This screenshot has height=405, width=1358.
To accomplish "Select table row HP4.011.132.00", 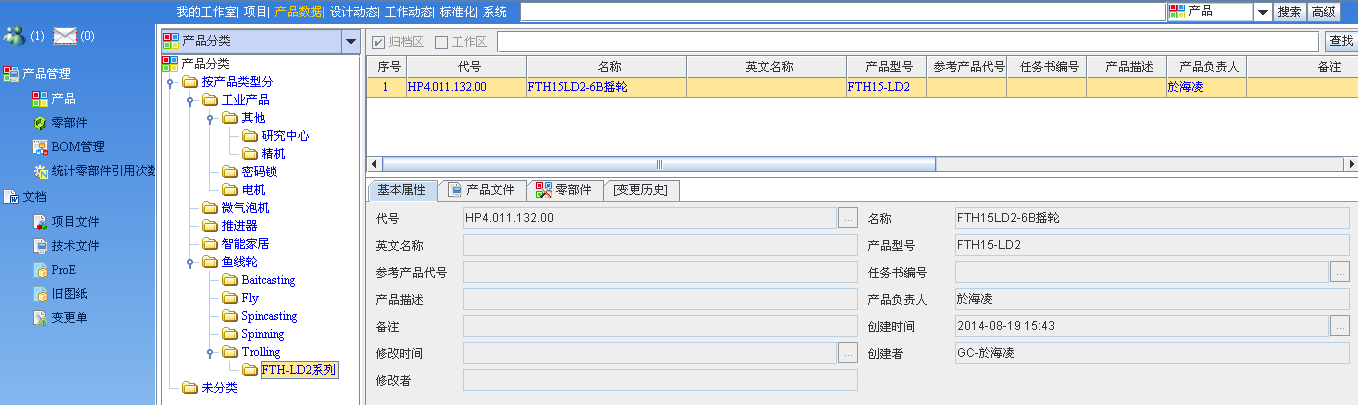I will tap(862, 87).
